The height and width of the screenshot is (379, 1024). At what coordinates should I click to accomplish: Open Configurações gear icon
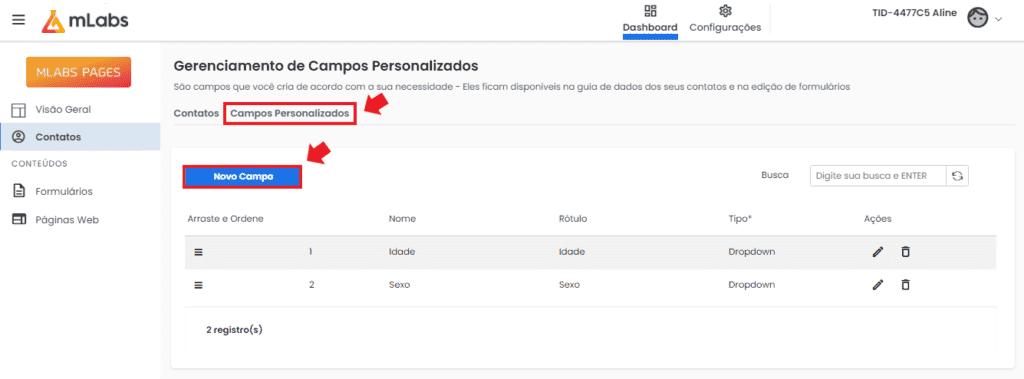[x=725, y=11]
